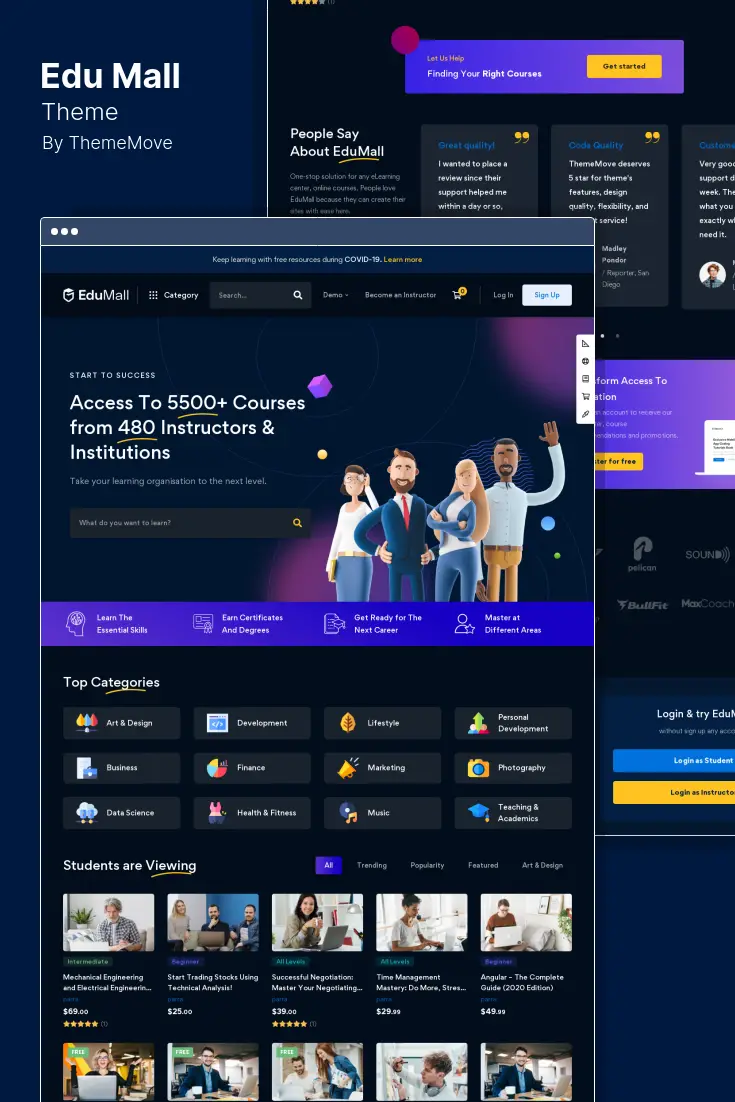This screenshot has width=735, height=1102.
Task: Click the globe icon in floating side toolbar
Action: (585, 361)
